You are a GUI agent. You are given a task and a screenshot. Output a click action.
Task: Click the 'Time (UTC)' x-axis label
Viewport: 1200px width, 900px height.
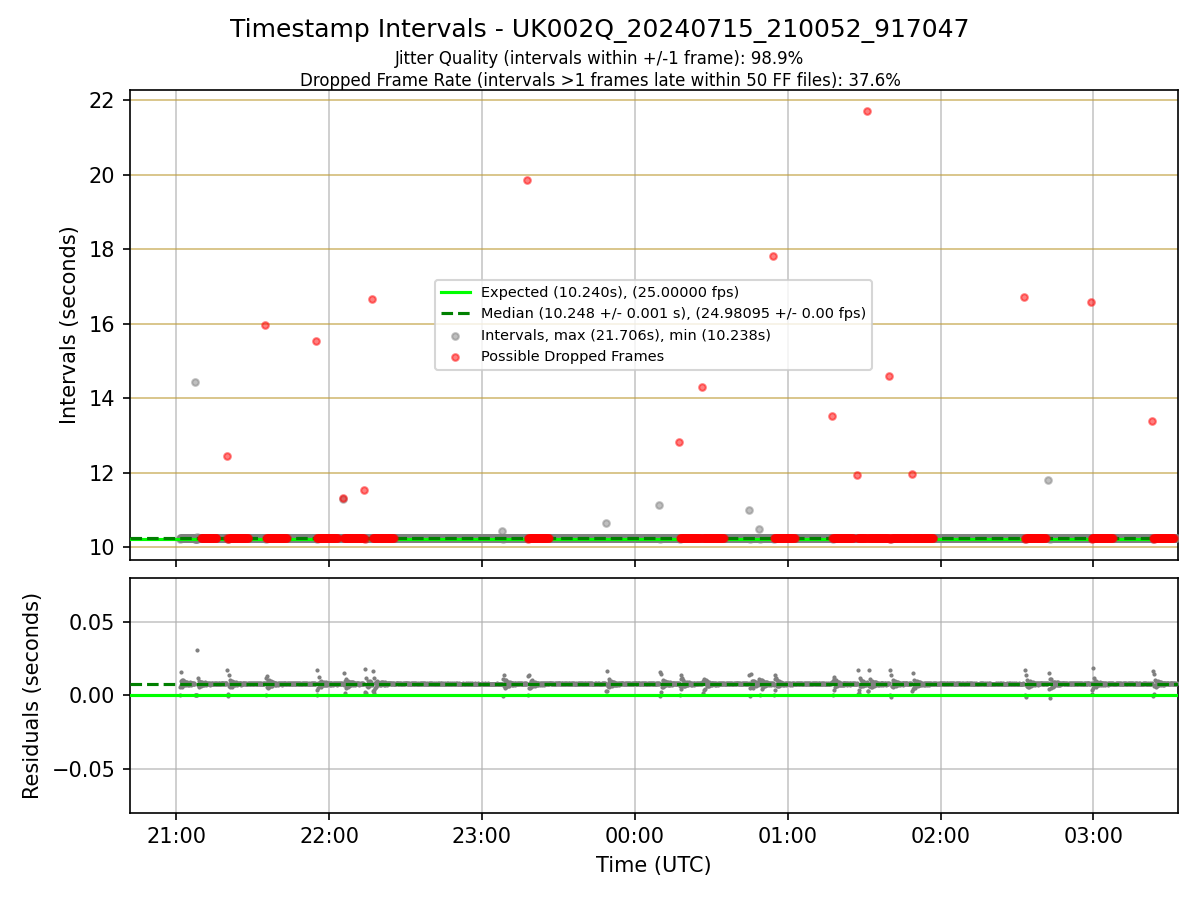coord(653,865)
